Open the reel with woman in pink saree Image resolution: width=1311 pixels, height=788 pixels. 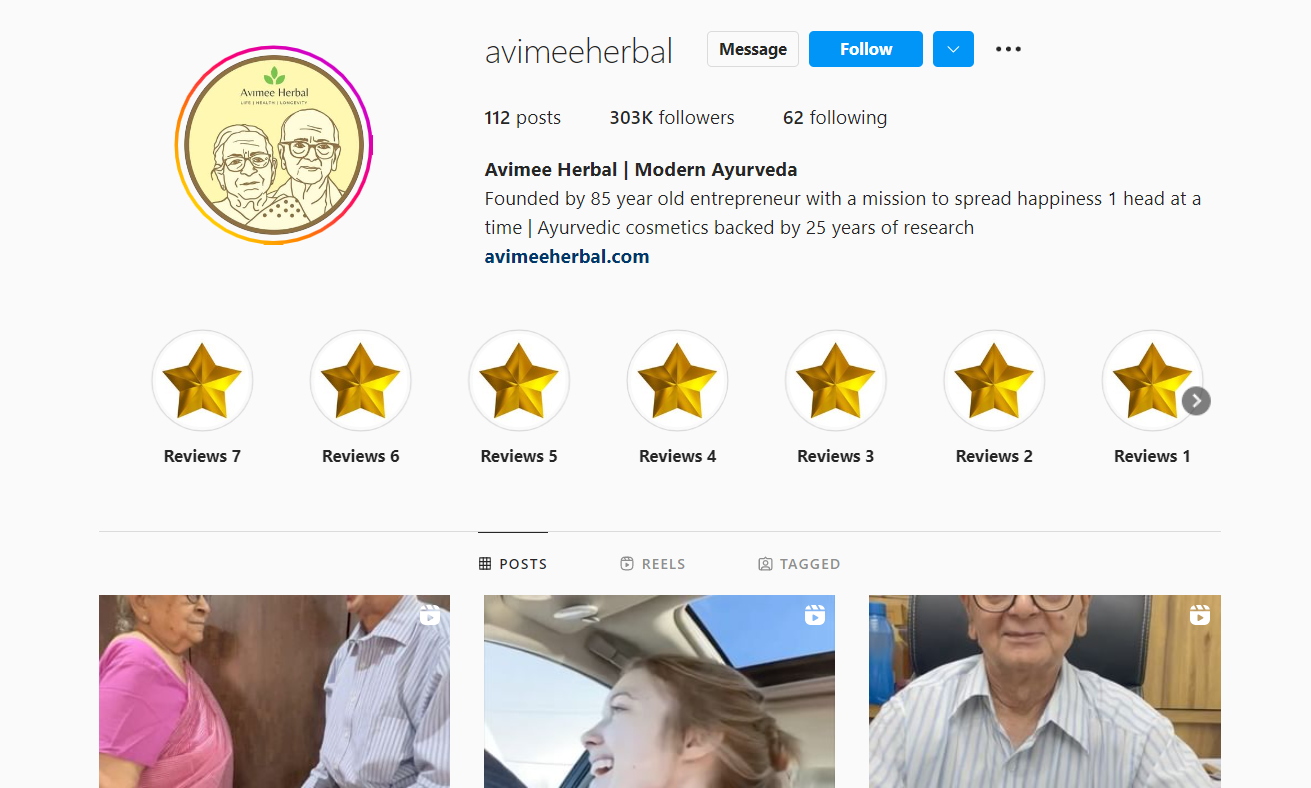point(274,691)
